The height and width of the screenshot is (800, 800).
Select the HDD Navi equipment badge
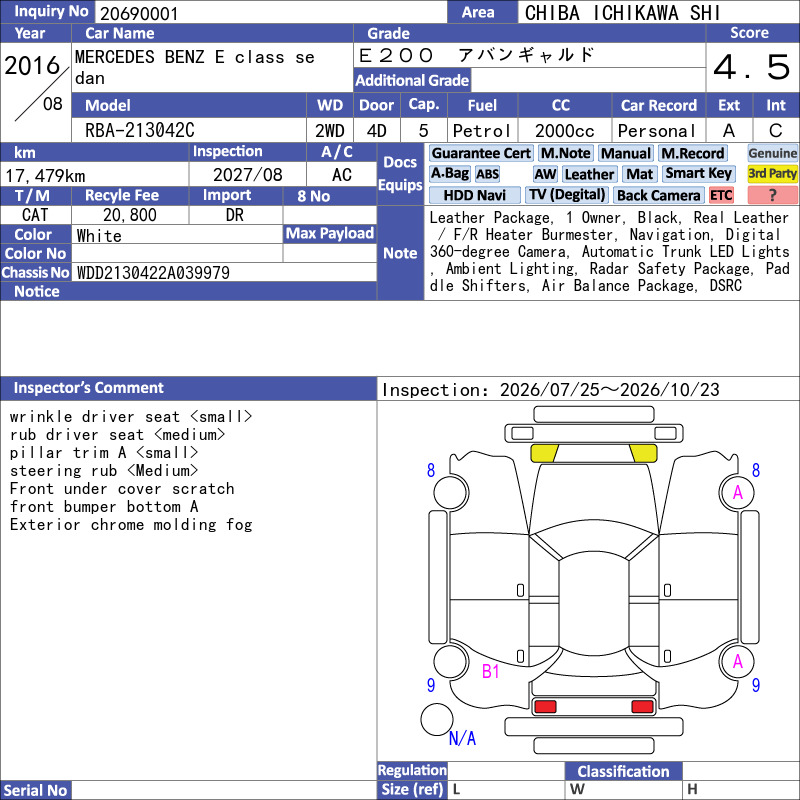(x=474, y=195)
